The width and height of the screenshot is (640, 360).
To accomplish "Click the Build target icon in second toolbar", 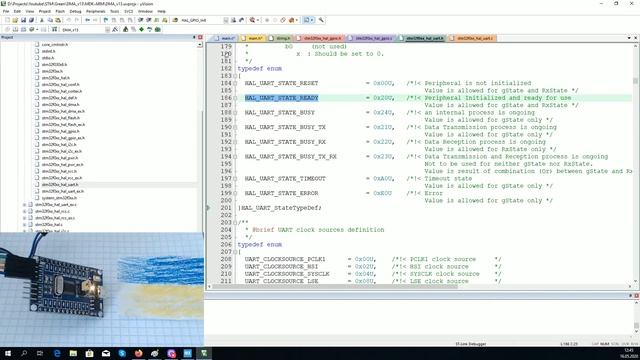I will [x=16, y=29].
